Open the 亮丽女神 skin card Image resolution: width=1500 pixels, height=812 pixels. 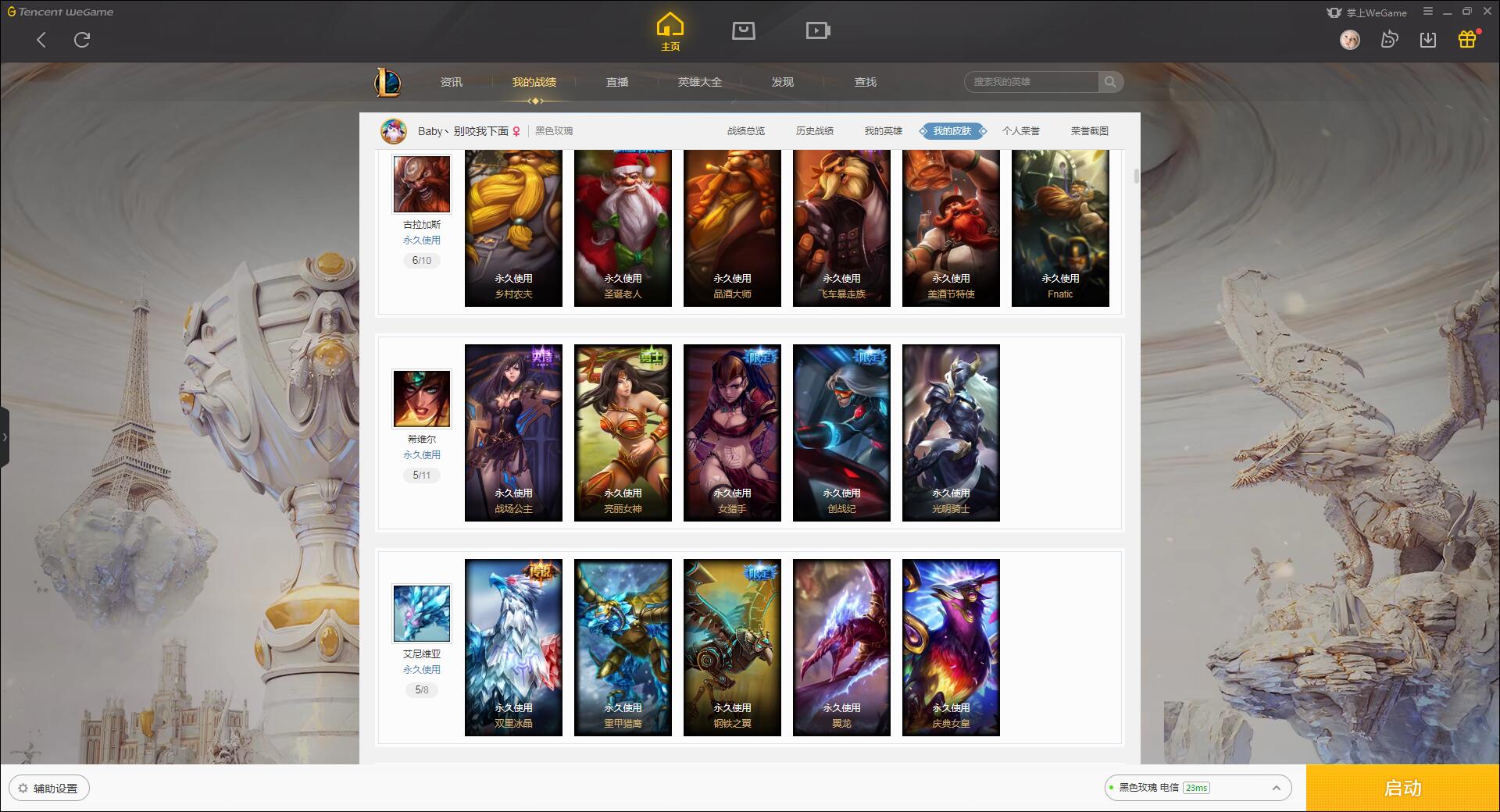coord(623,433)
